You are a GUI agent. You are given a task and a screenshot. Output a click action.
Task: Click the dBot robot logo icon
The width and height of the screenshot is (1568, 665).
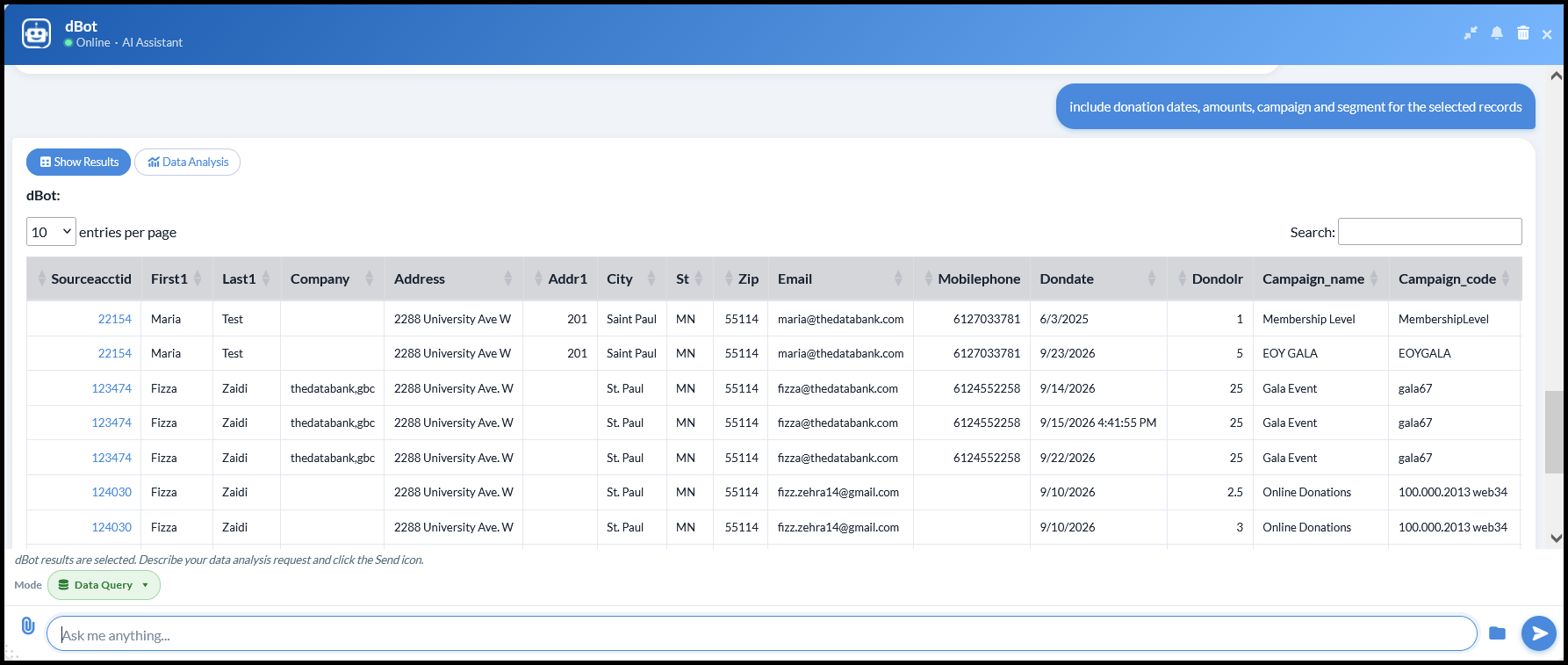[36, 33]
